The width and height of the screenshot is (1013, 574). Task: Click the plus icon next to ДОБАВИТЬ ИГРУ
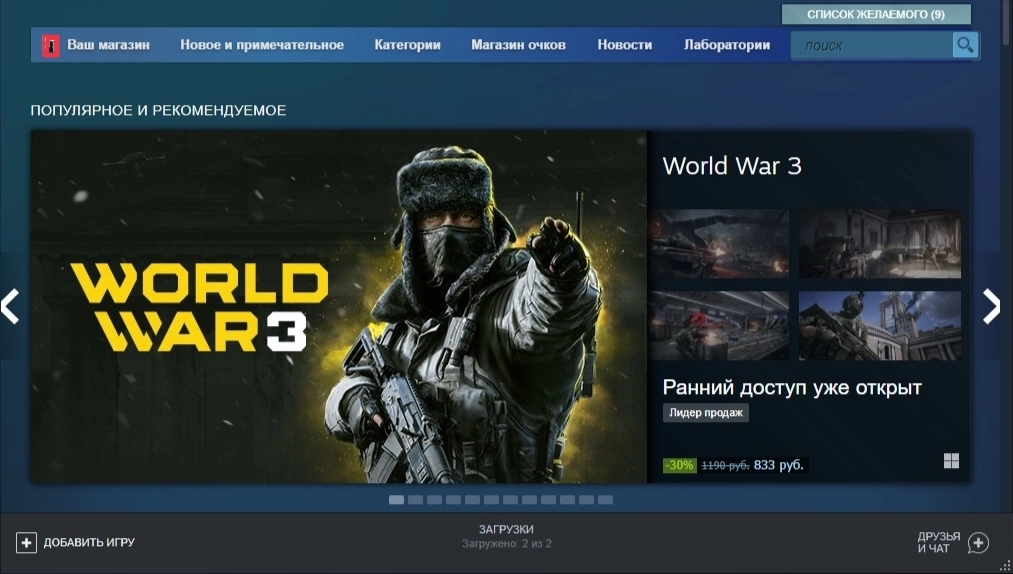tap(26, 542)
